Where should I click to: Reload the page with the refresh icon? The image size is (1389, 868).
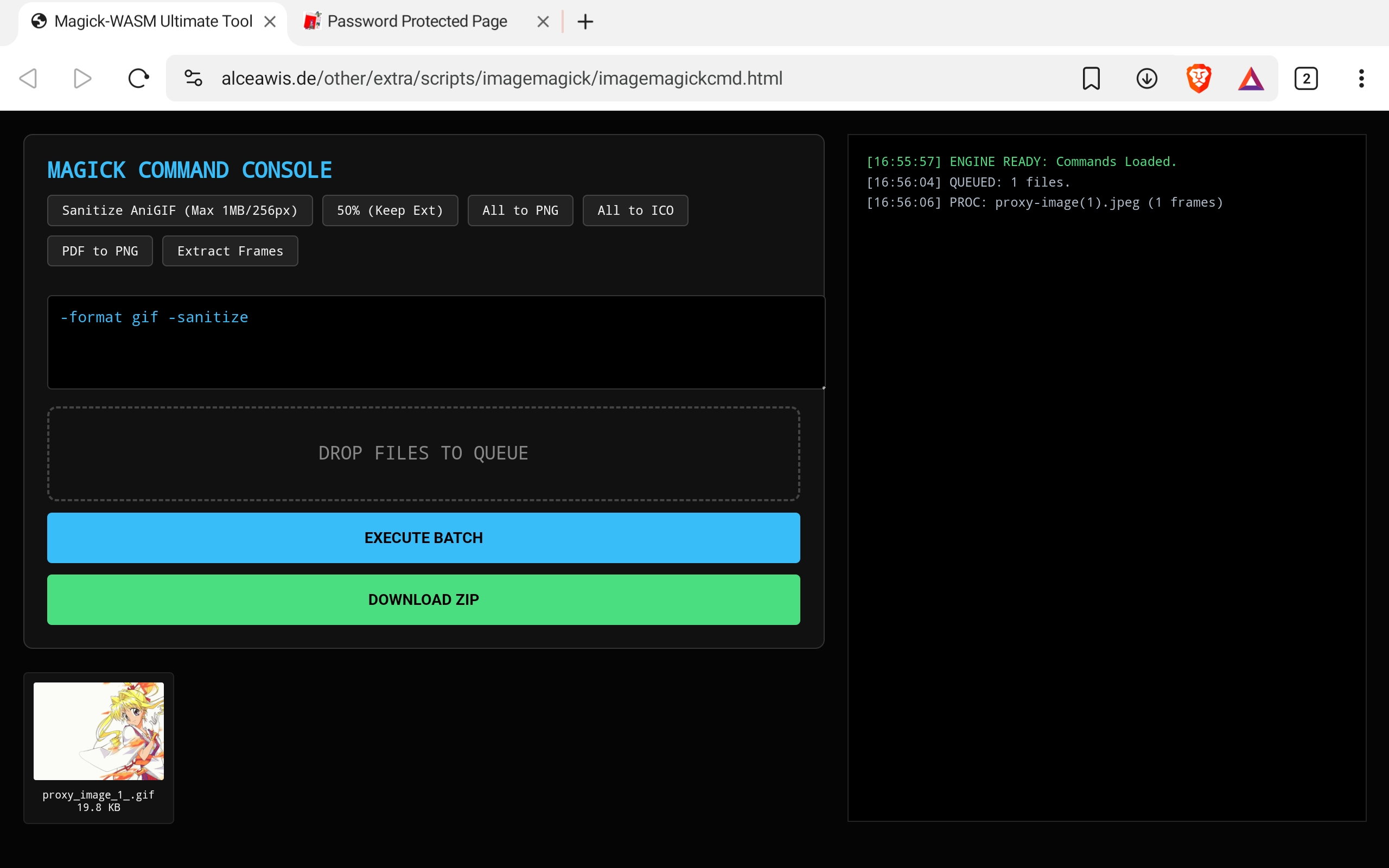point(138,78)
